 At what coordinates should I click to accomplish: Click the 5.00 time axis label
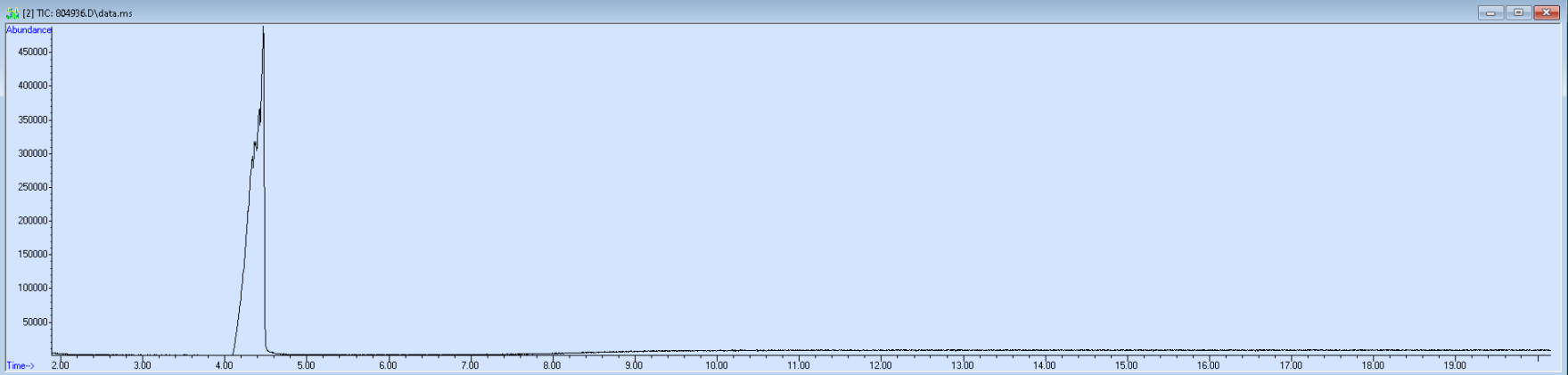306,365
